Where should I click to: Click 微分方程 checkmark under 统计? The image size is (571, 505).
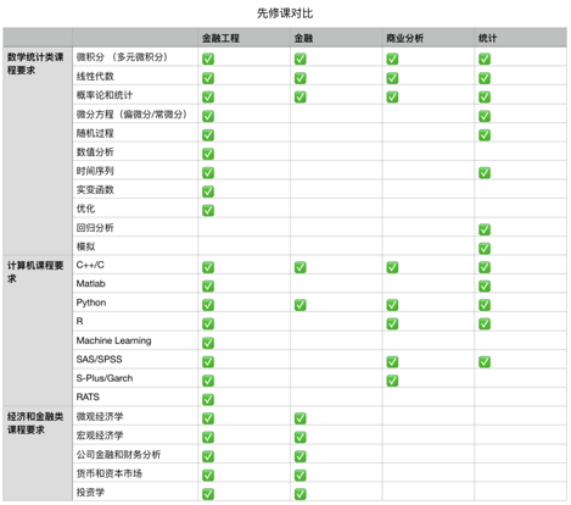pos(485,116)
